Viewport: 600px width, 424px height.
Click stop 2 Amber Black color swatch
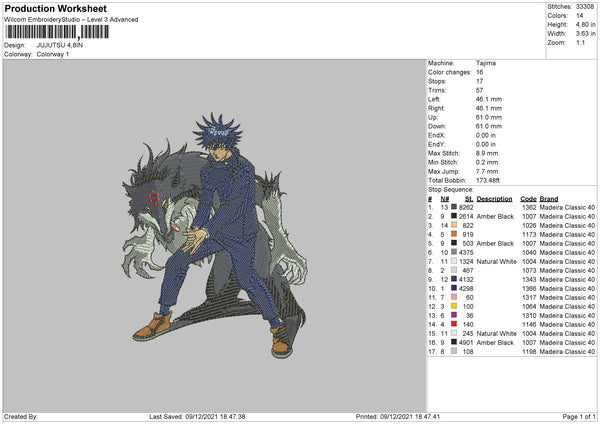click(454, 216)
